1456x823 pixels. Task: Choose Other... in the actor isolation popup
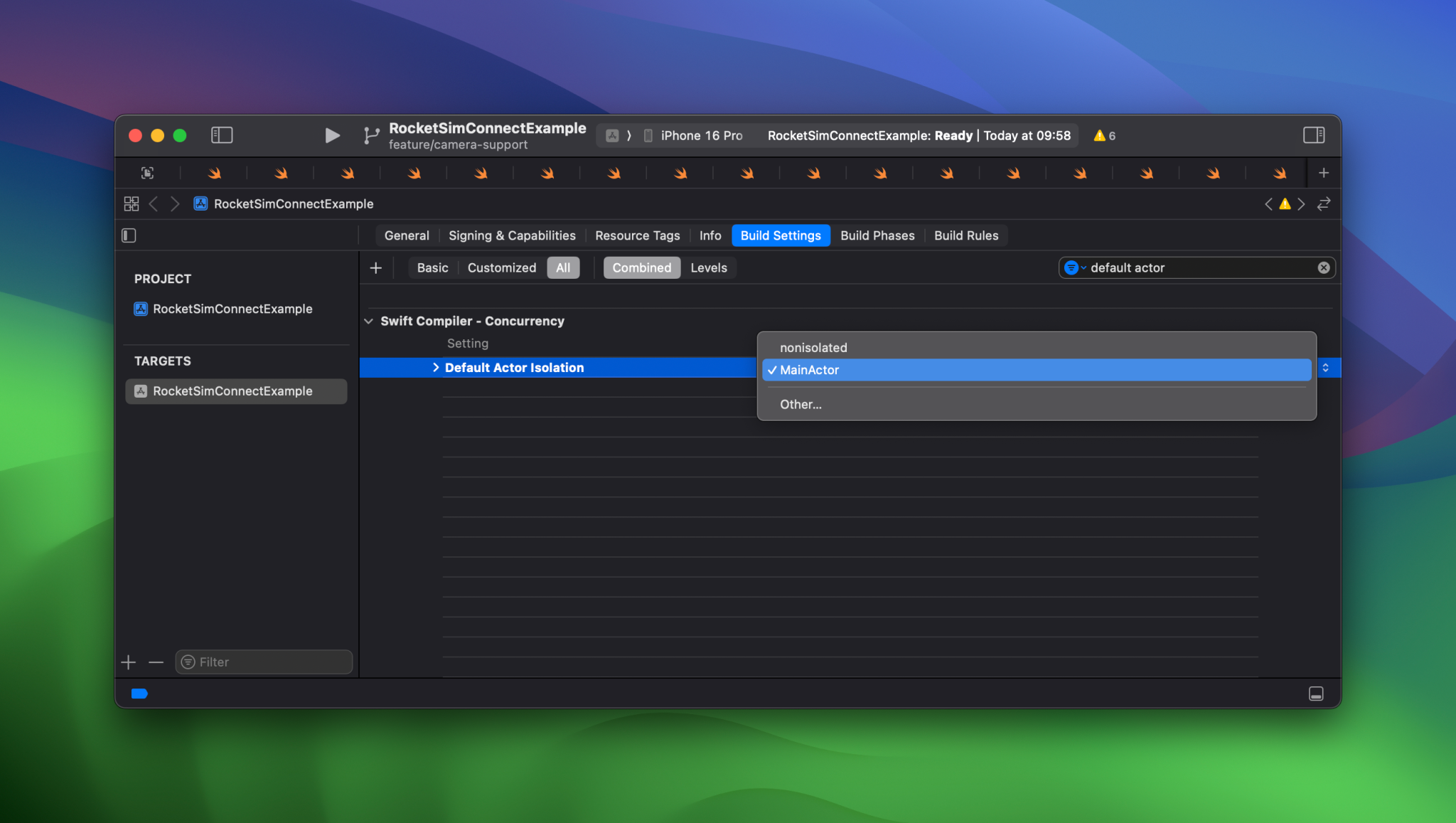pos(801,404)
